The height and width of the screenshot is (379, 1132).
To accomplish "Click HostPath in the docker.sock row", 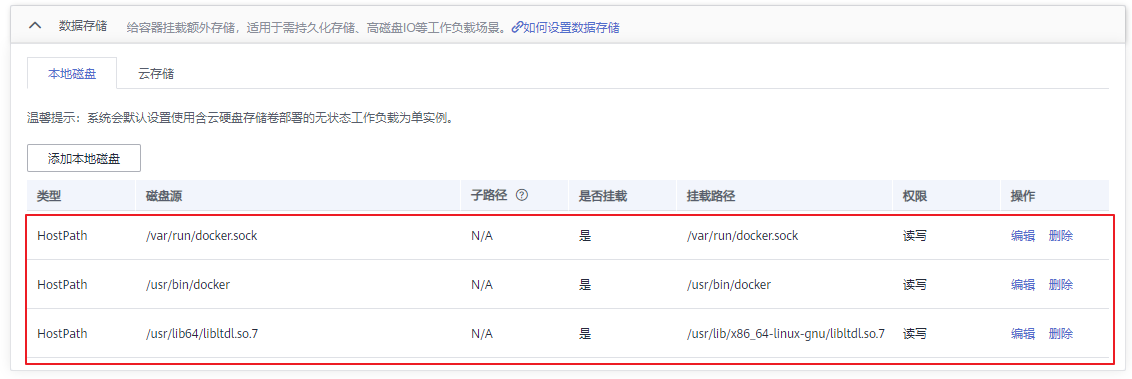I will tap(62, 235).
